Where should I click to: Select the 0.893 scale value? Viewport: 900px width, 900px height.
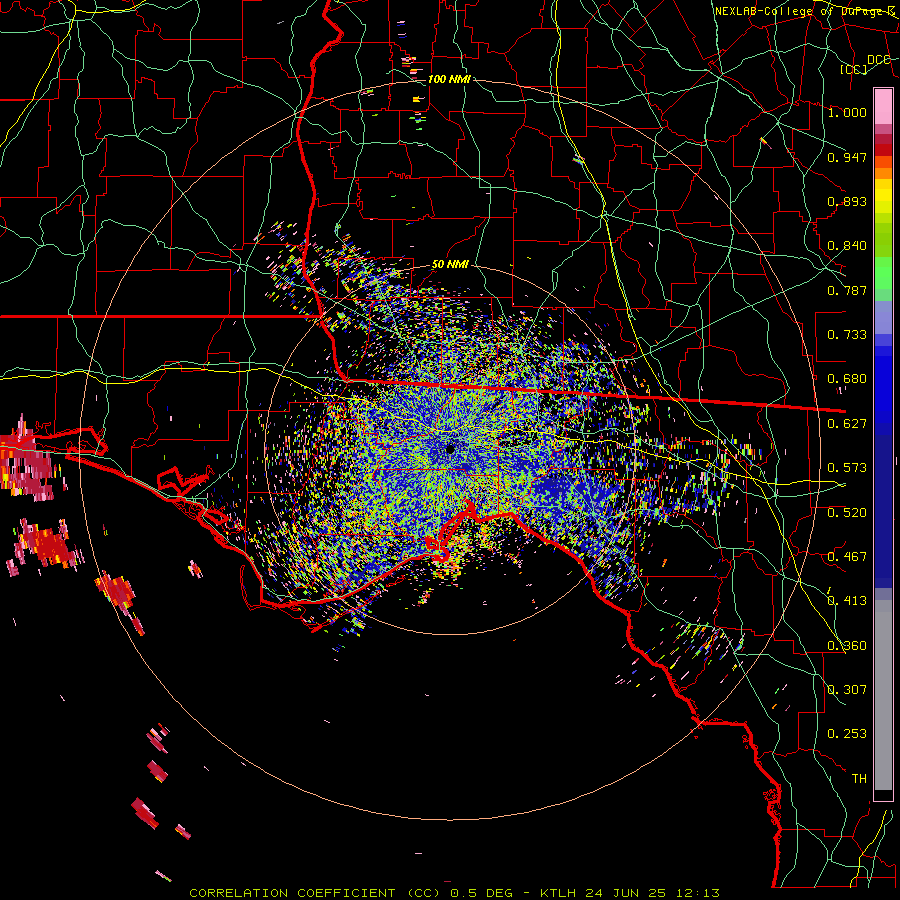(x=847, y=201)
